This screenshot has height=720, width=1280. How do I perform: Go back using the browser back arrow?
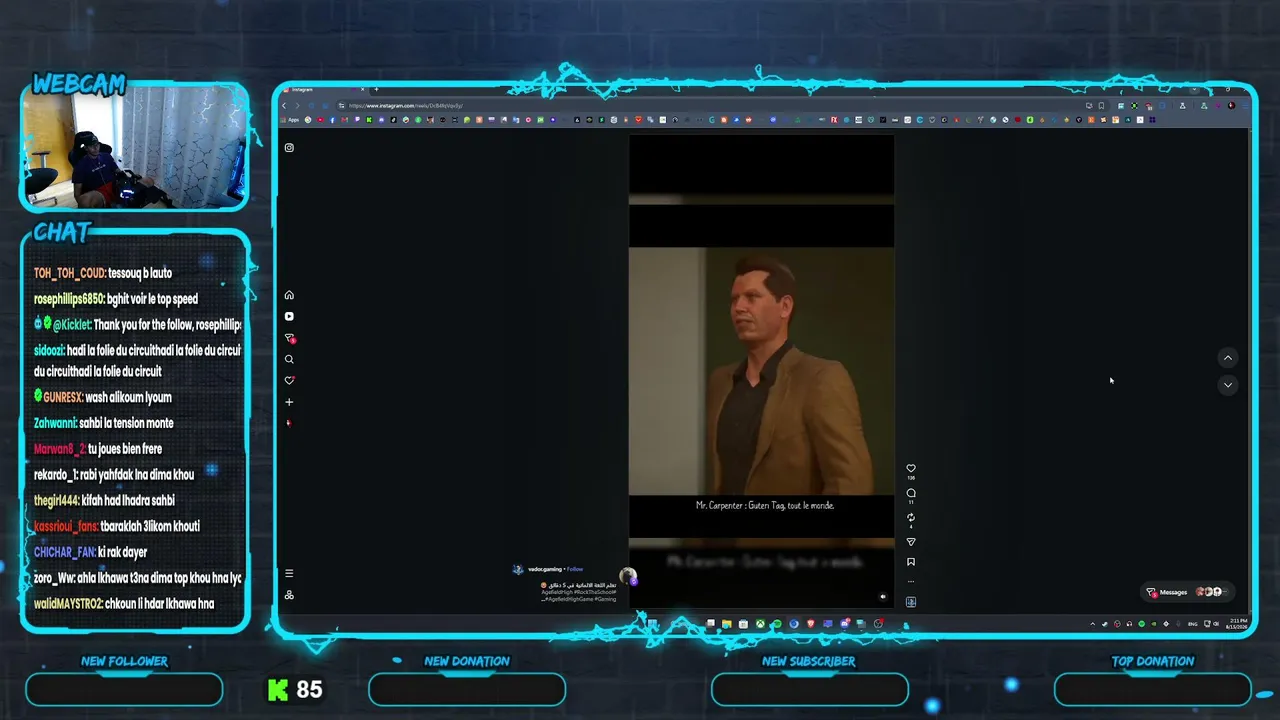(x=284, y=105)
